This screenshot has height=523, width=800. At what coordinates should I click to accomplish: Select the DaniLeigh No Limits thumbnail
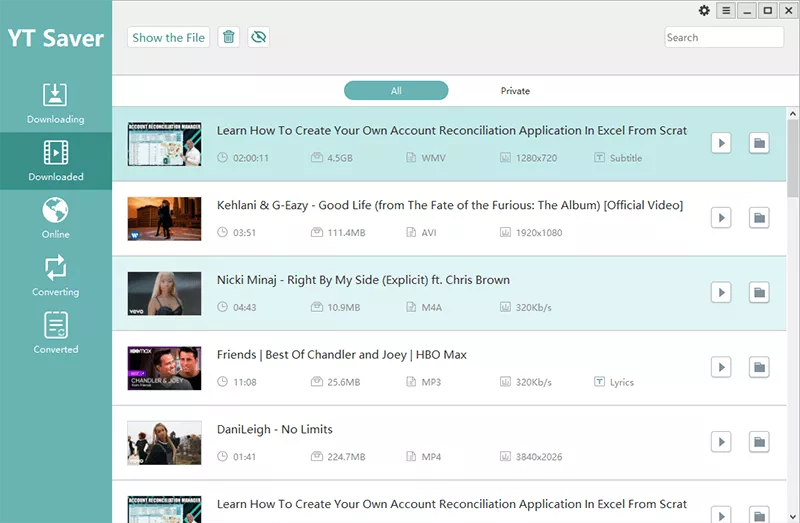164,443
